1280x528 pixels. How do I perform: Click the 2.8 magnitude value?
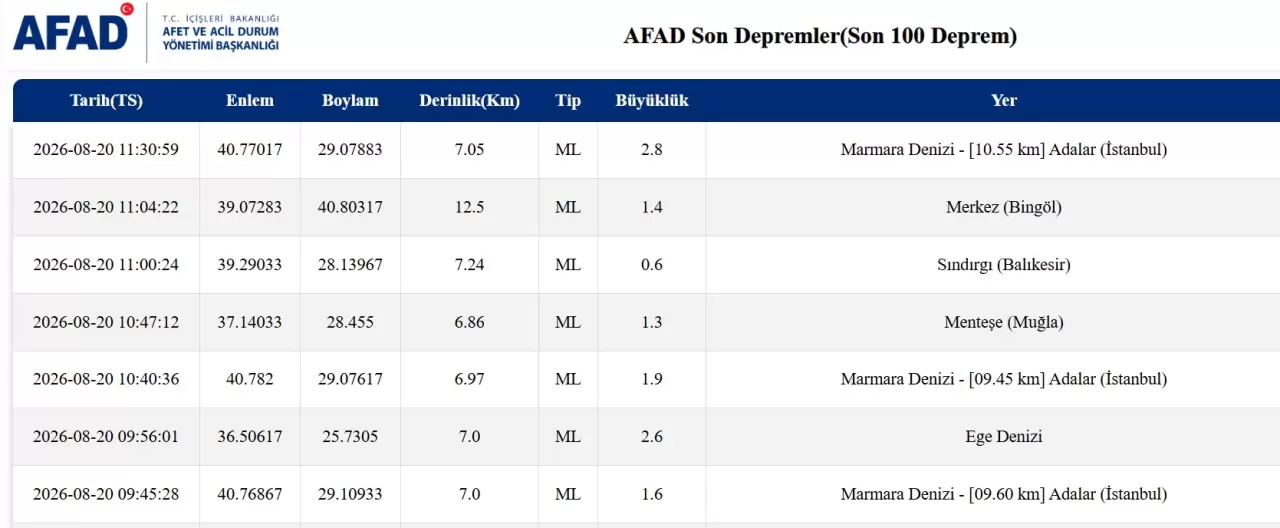652,150
